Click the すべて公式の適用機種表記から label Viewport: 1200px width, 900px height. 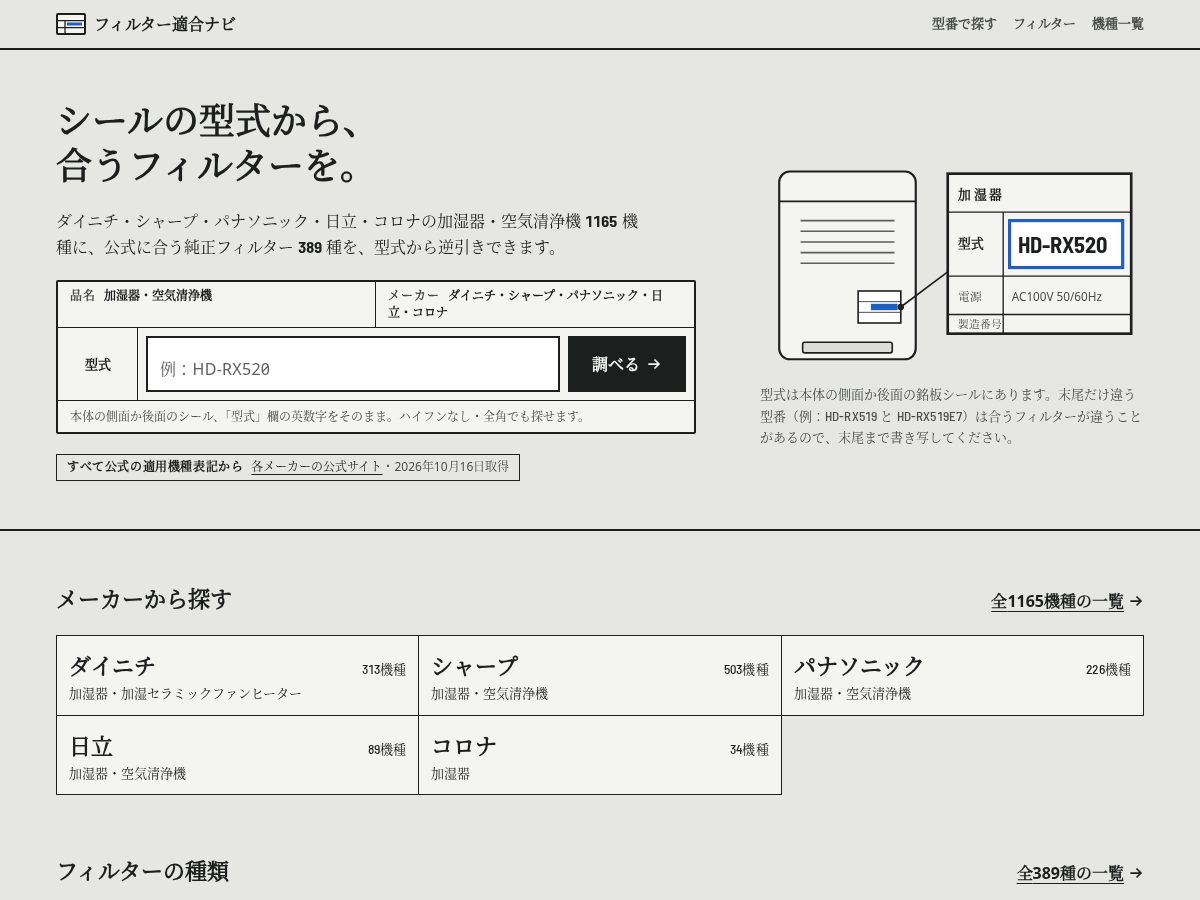pos(155,467)
